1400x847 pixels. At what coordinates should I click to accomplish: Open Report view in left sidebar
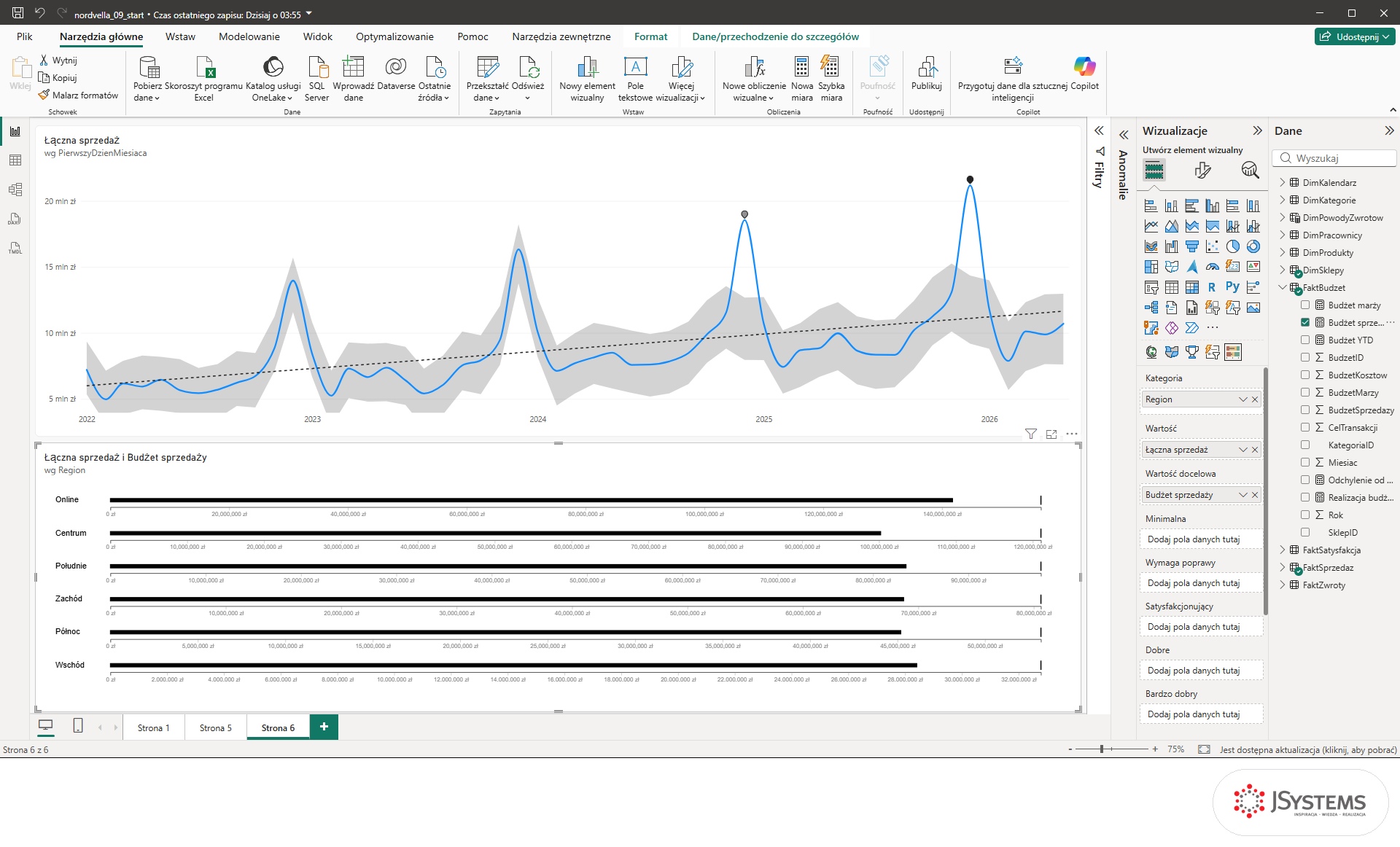coord(15,131)
